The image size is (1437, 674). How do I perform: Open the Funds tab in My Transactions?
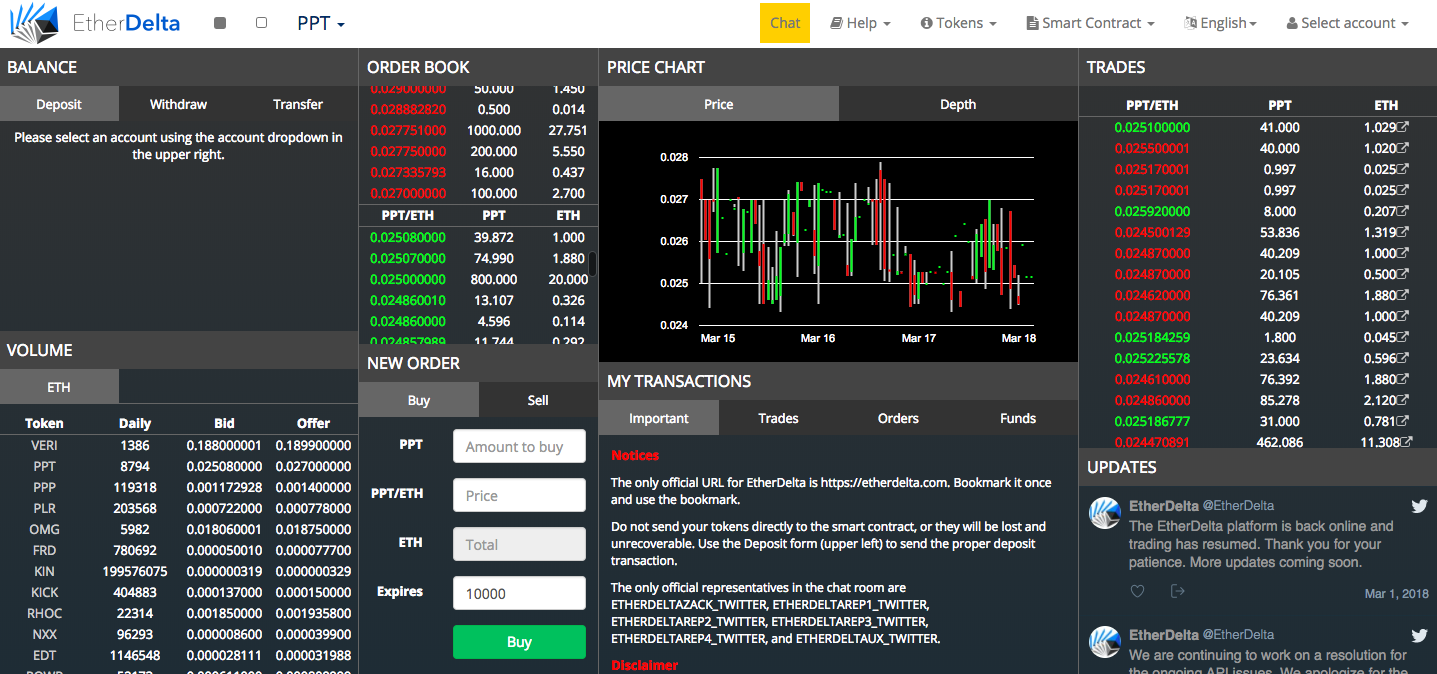(1018, 418)
